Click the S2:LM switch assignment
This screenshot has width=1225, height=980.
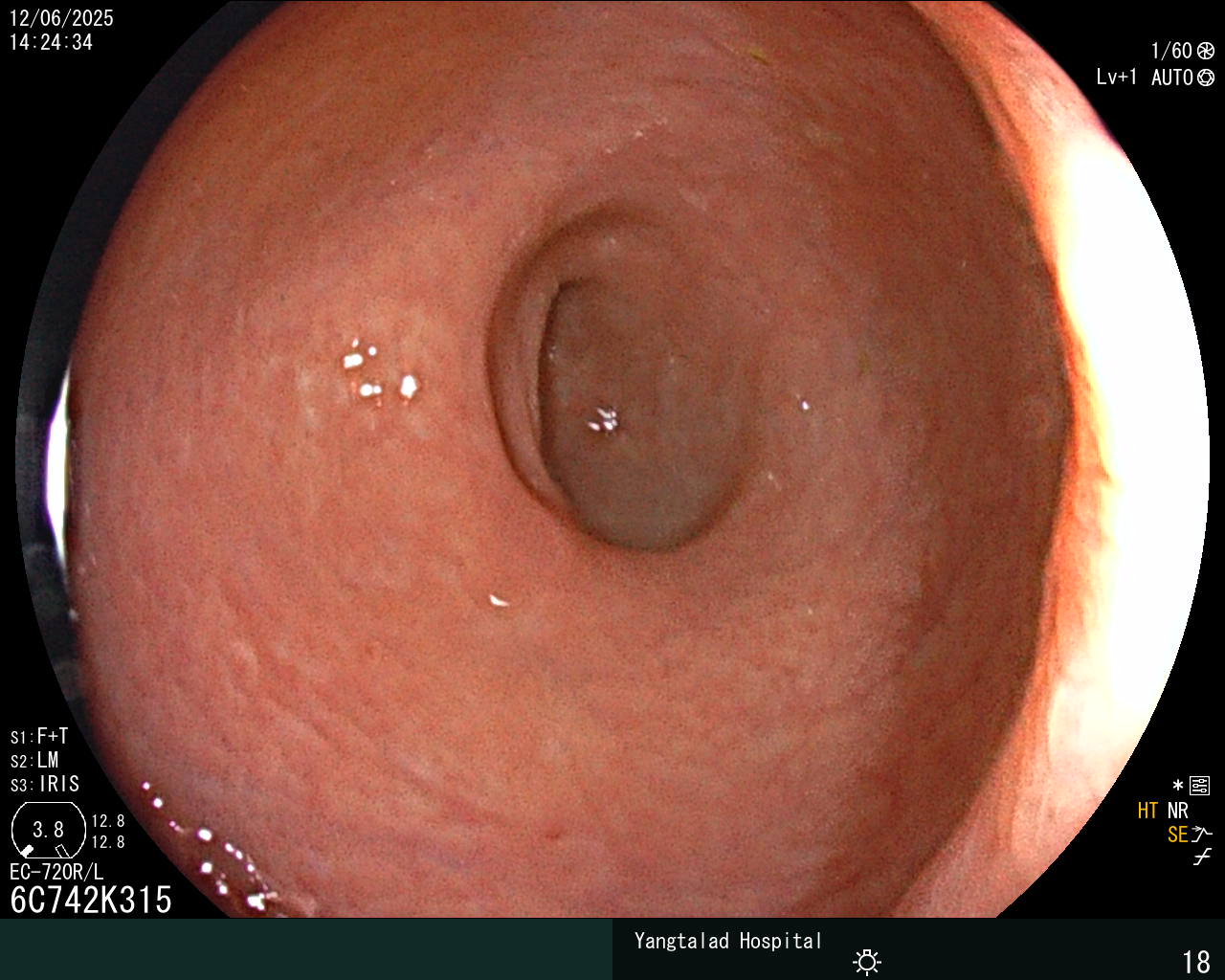pyautogui.click(x=34, y=761)
